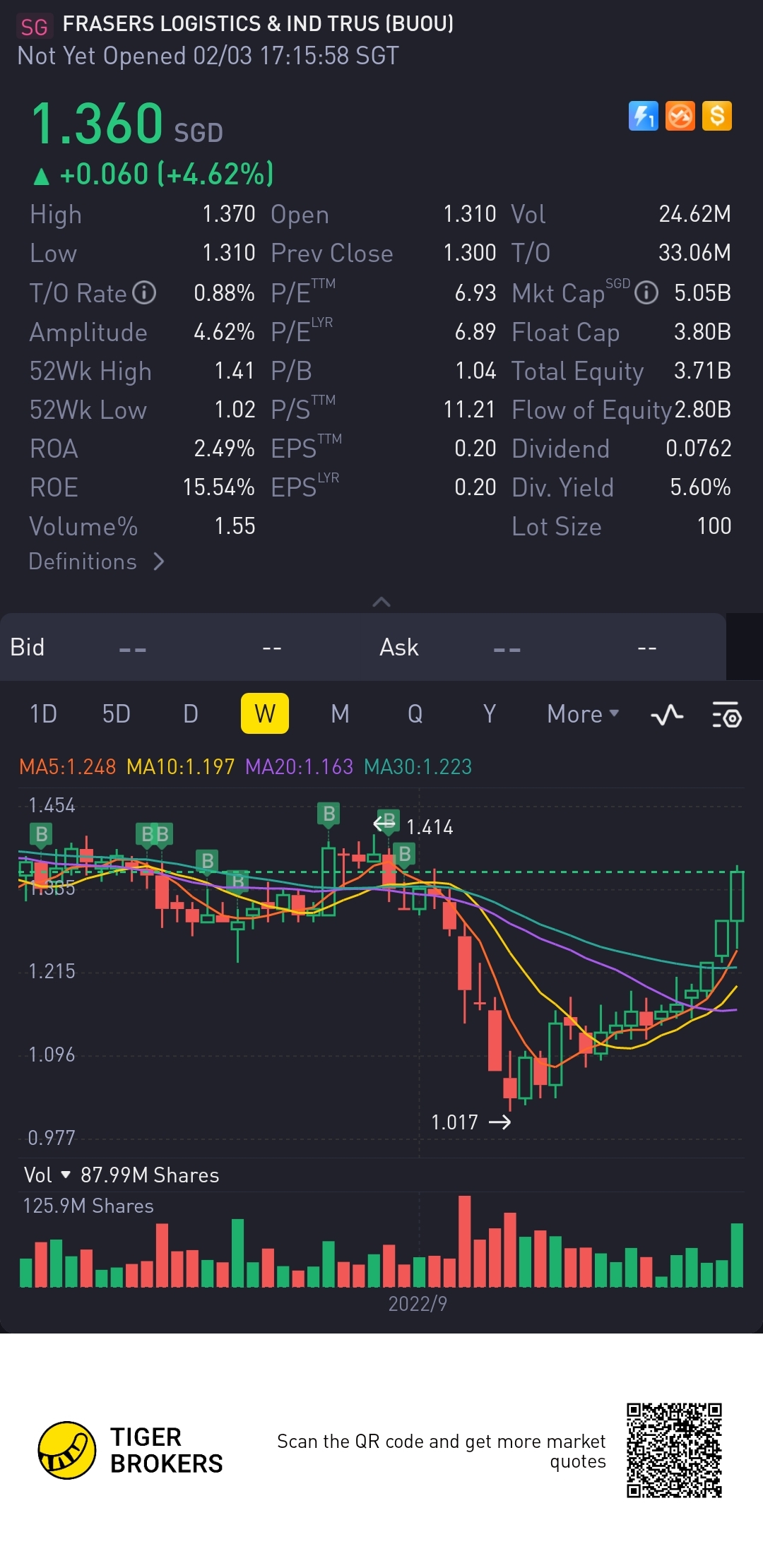Collapse the quote details with the up chevron

[381, 602]
